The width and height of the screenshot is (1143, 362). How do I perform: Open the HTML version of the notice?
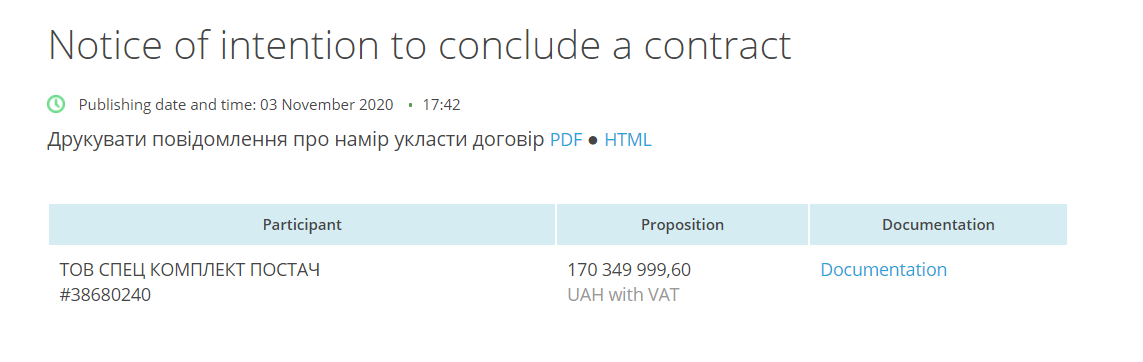point(628,140)
